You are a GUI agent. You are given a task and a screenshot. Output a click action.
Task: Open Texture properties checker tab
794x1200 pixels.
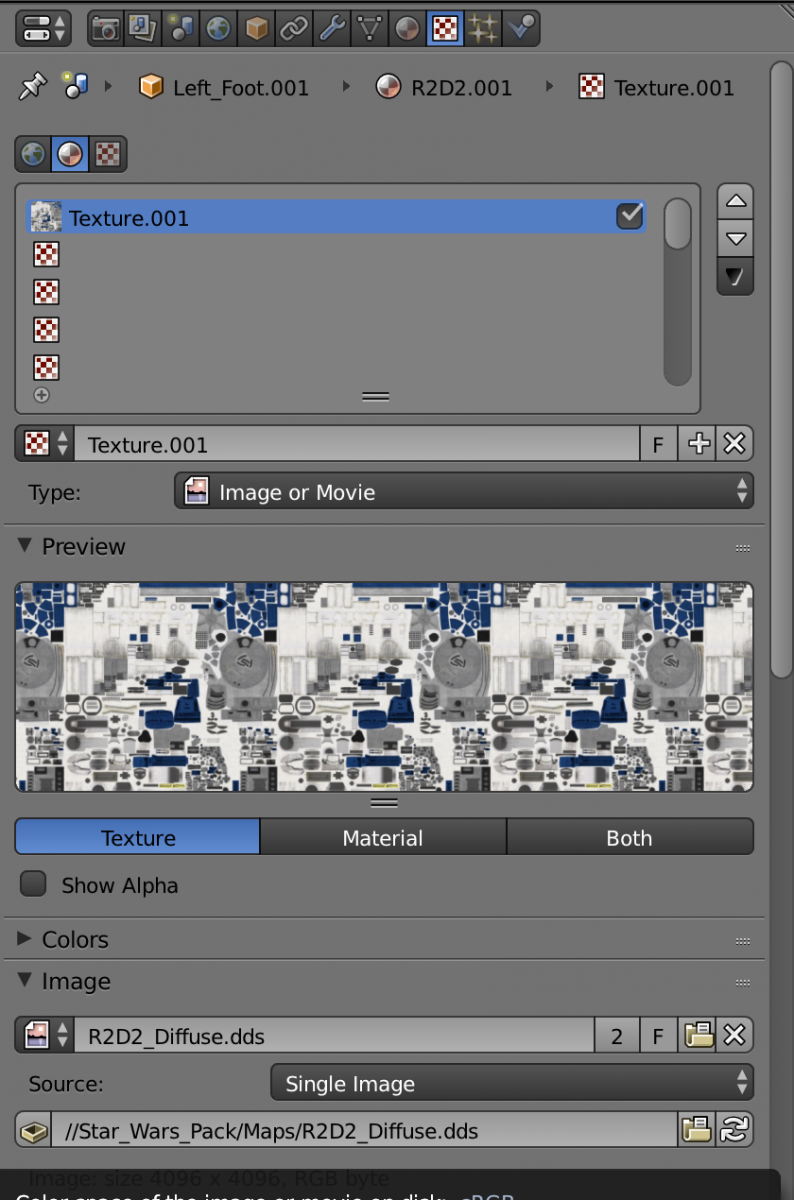(444, 28)
